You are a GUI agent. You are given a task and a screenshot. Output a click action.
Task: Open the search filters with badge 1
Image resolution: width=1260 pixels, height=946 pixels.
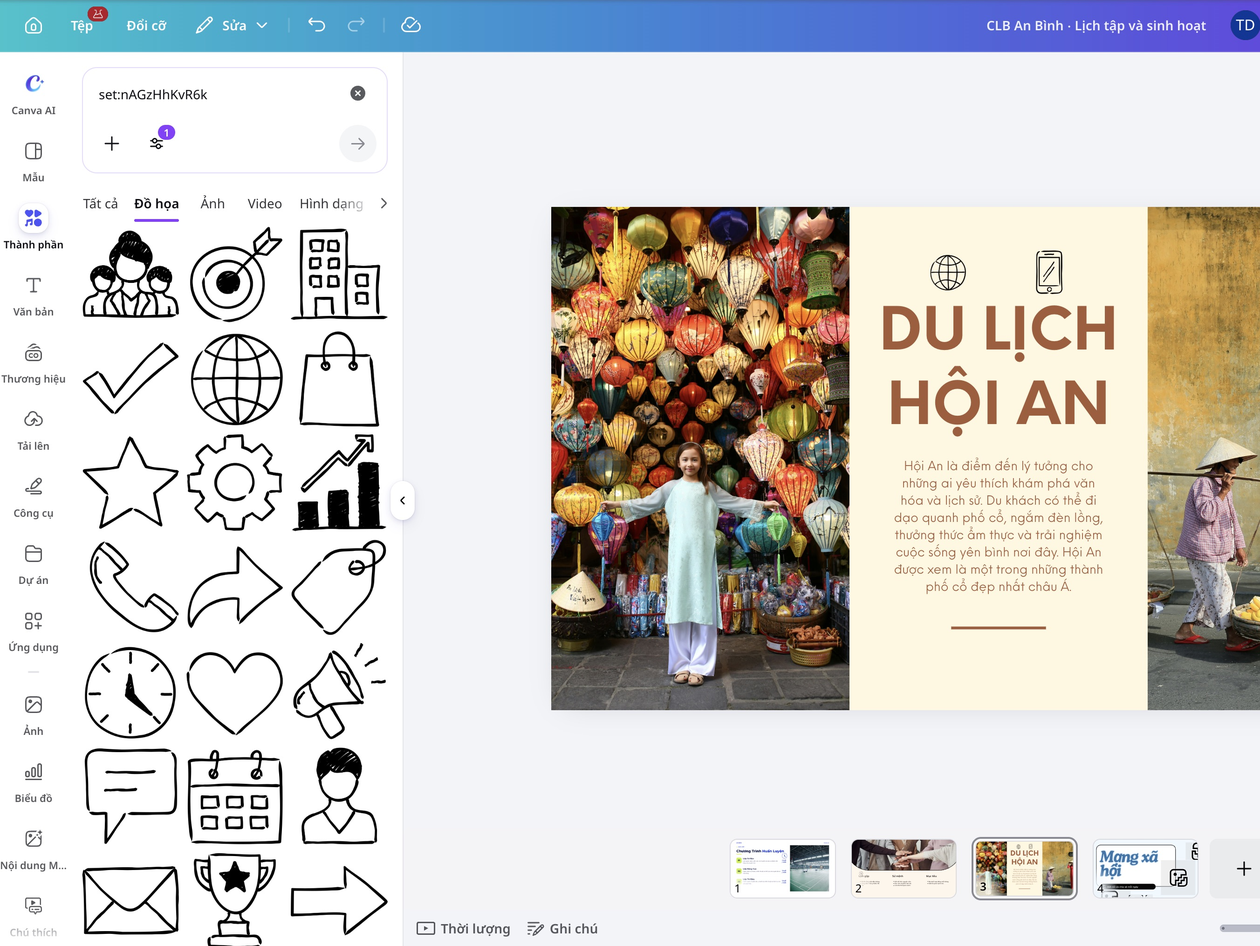157,143
